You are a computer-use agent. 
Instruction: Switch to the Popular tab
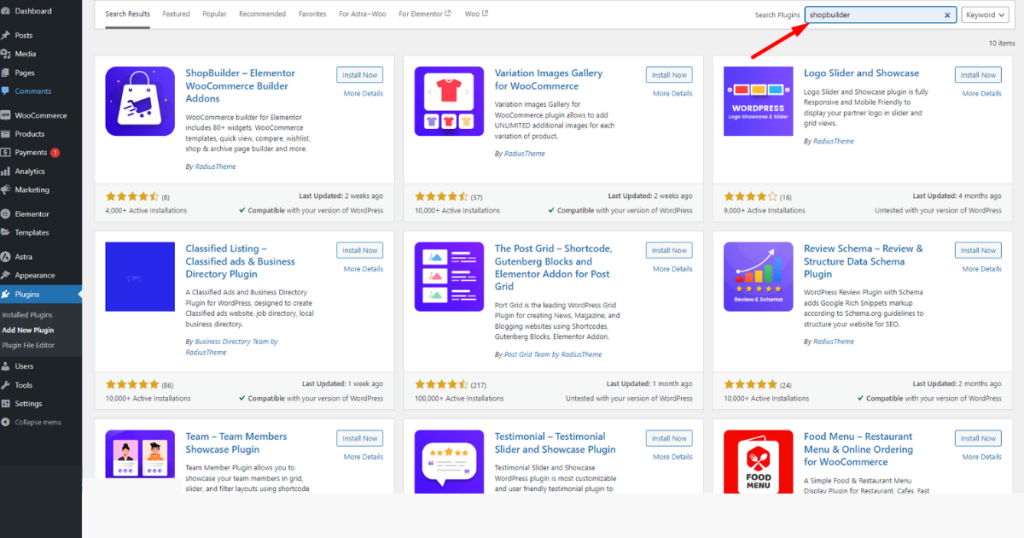(x=214, y=14)
